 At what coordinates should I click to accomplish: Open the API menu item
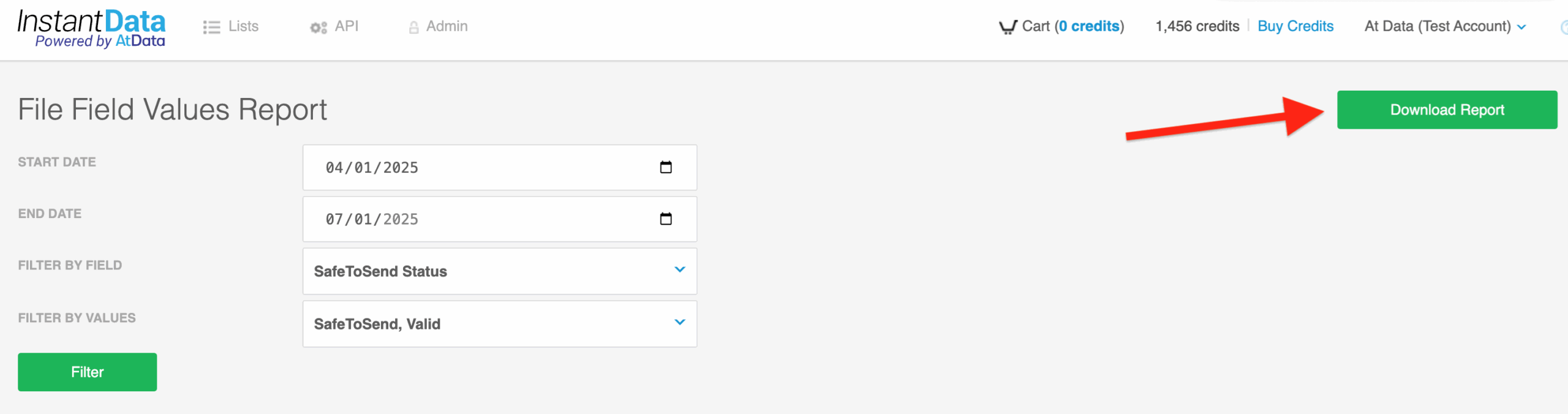click(334, 27)
